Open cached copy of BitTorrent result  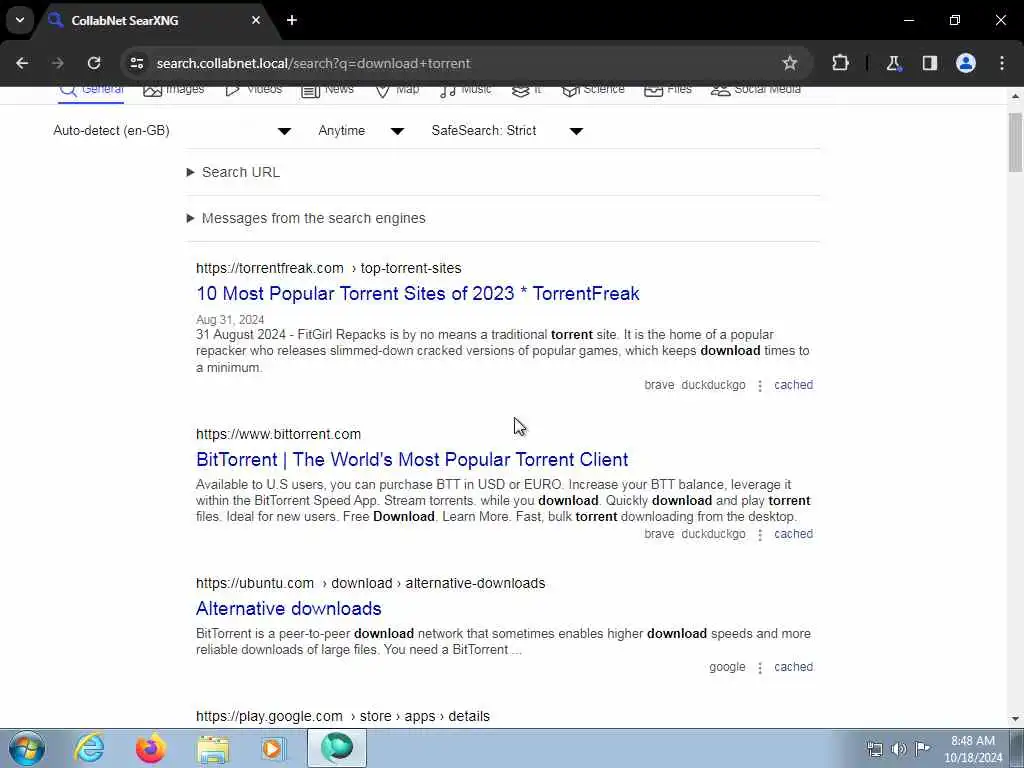793,534
